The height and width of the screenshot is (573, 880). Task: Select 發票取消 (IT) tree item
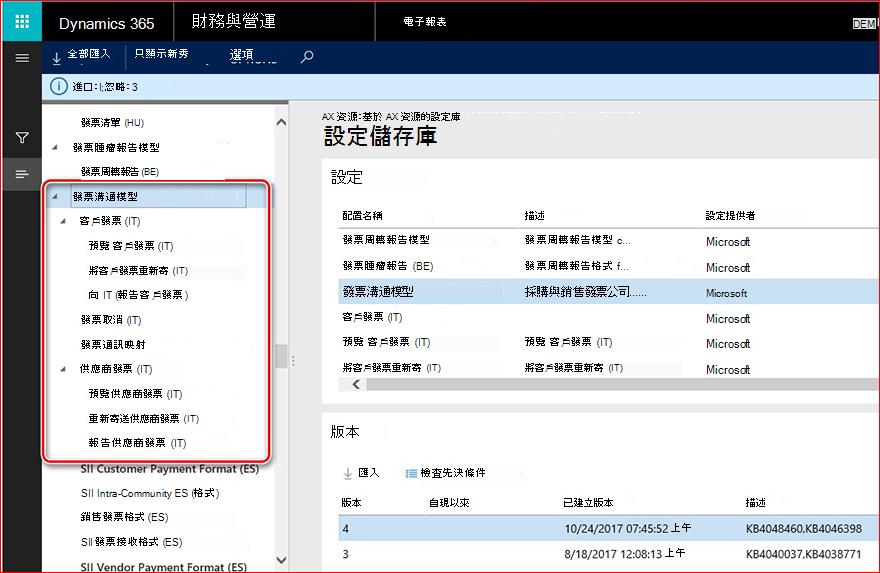(111, 320)
